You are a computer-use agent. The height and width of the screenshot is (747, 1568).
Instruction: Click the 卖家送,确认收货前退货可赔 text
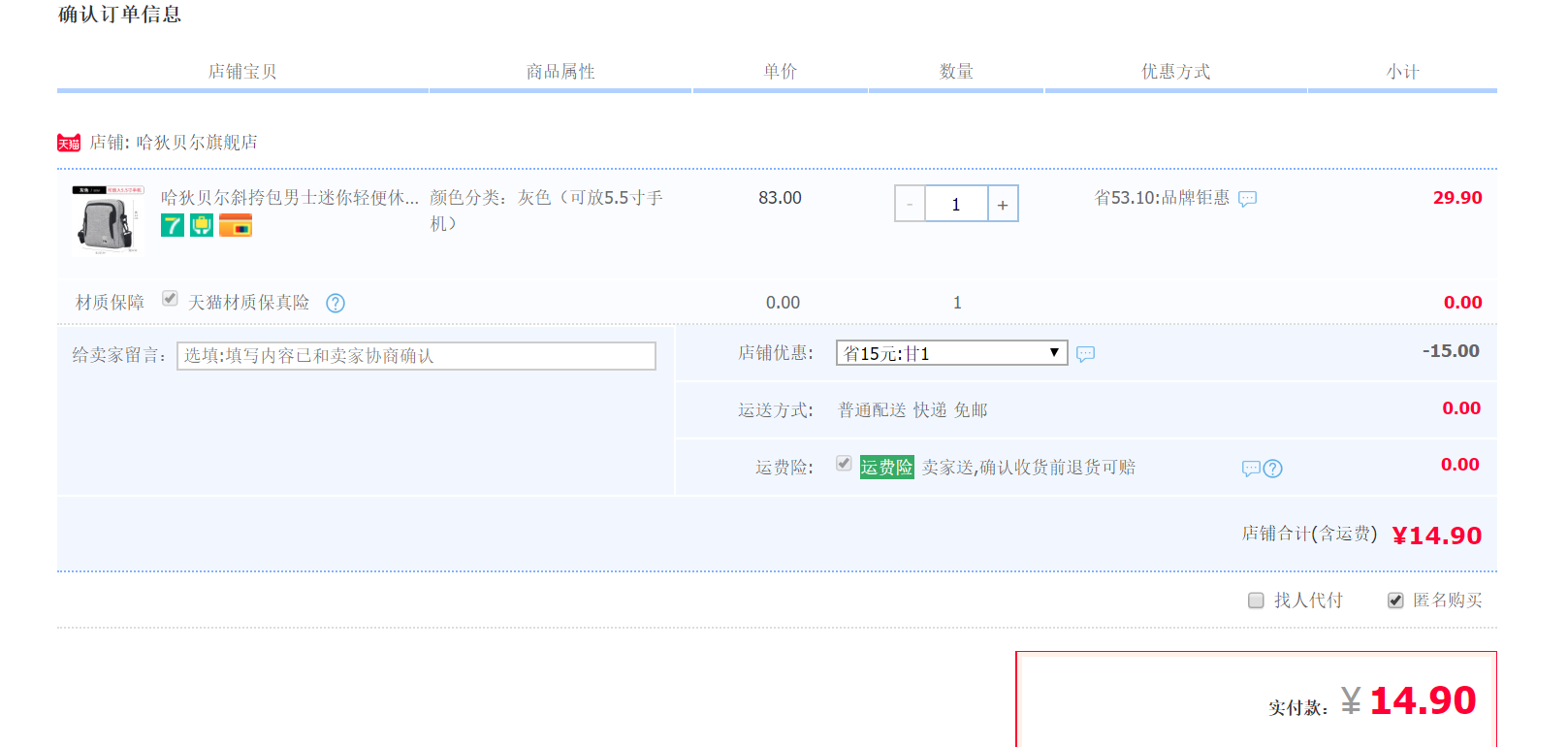click(1028, 468)
